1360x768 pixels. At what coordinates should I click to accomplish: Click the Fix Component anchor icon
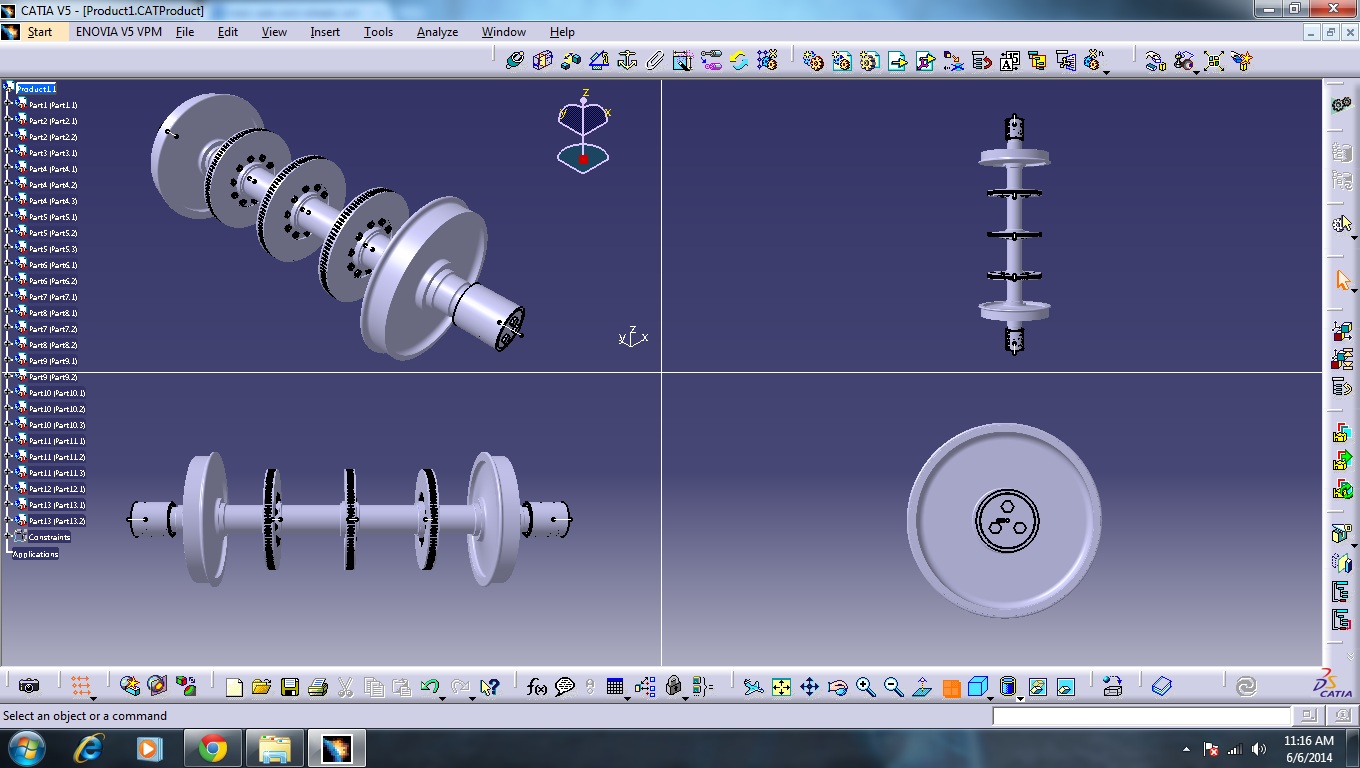tap(627, 61)
